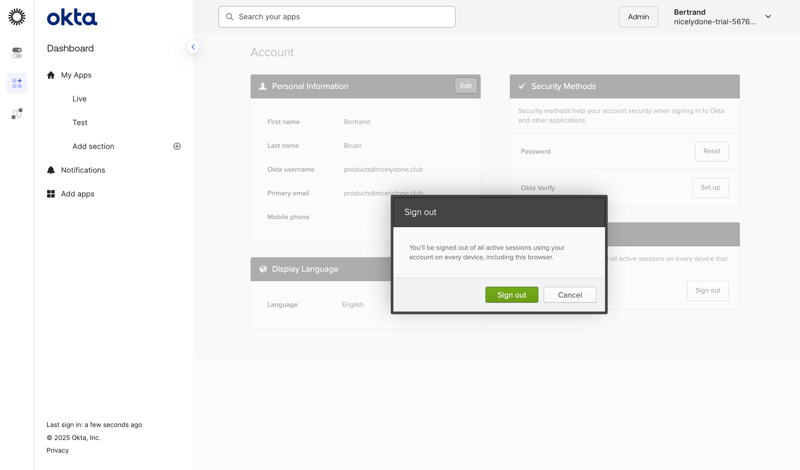Viewport: 800px width, 470px height.
Task: Click the grid icon beside Add apps
Action: pyautogui.click(x=51, y=194)
